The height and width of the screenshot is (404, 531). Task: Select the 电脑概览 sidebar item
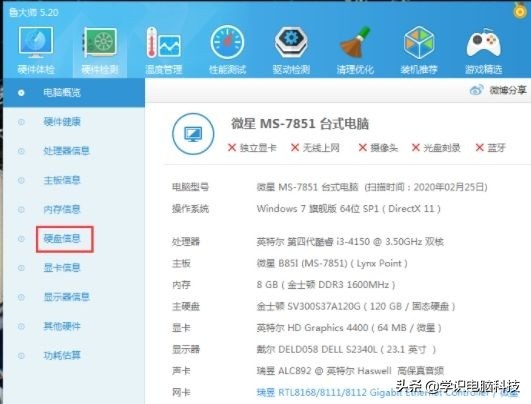74,92
